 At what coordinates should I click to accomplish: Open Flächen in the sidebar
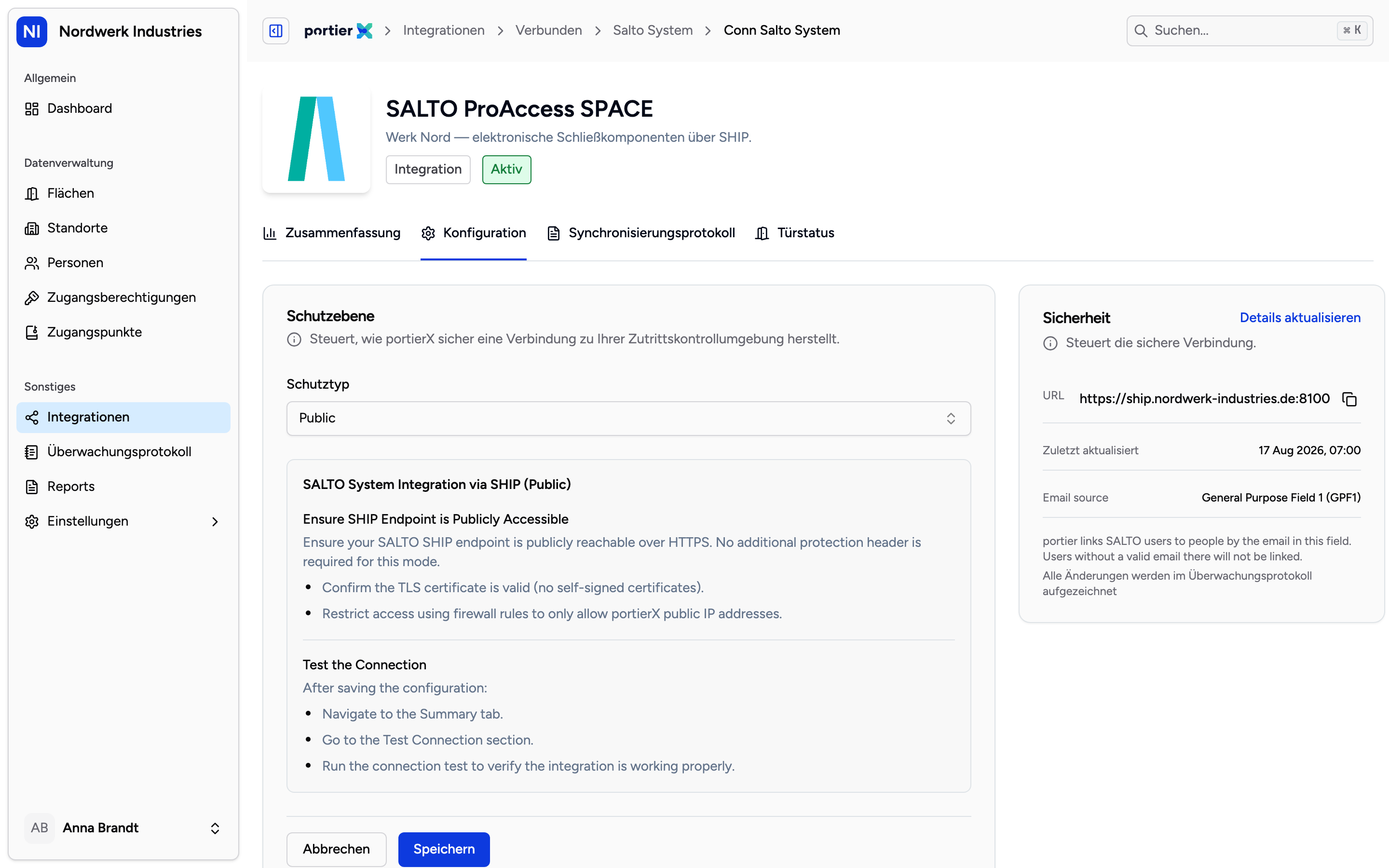(x=123, y=193)
